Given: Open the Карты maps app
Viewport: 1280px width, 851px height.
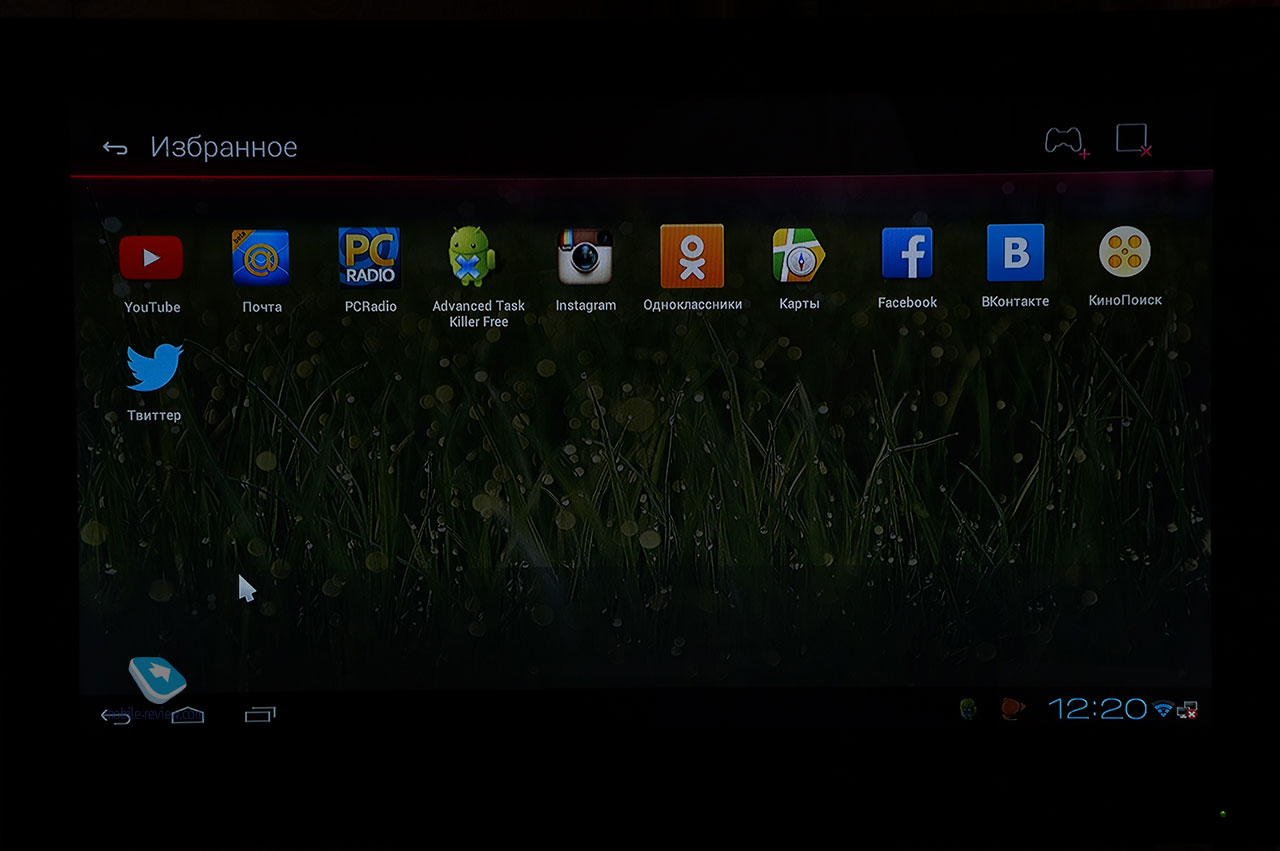Looking at the screenshot, I should click(x=799, y=256).
